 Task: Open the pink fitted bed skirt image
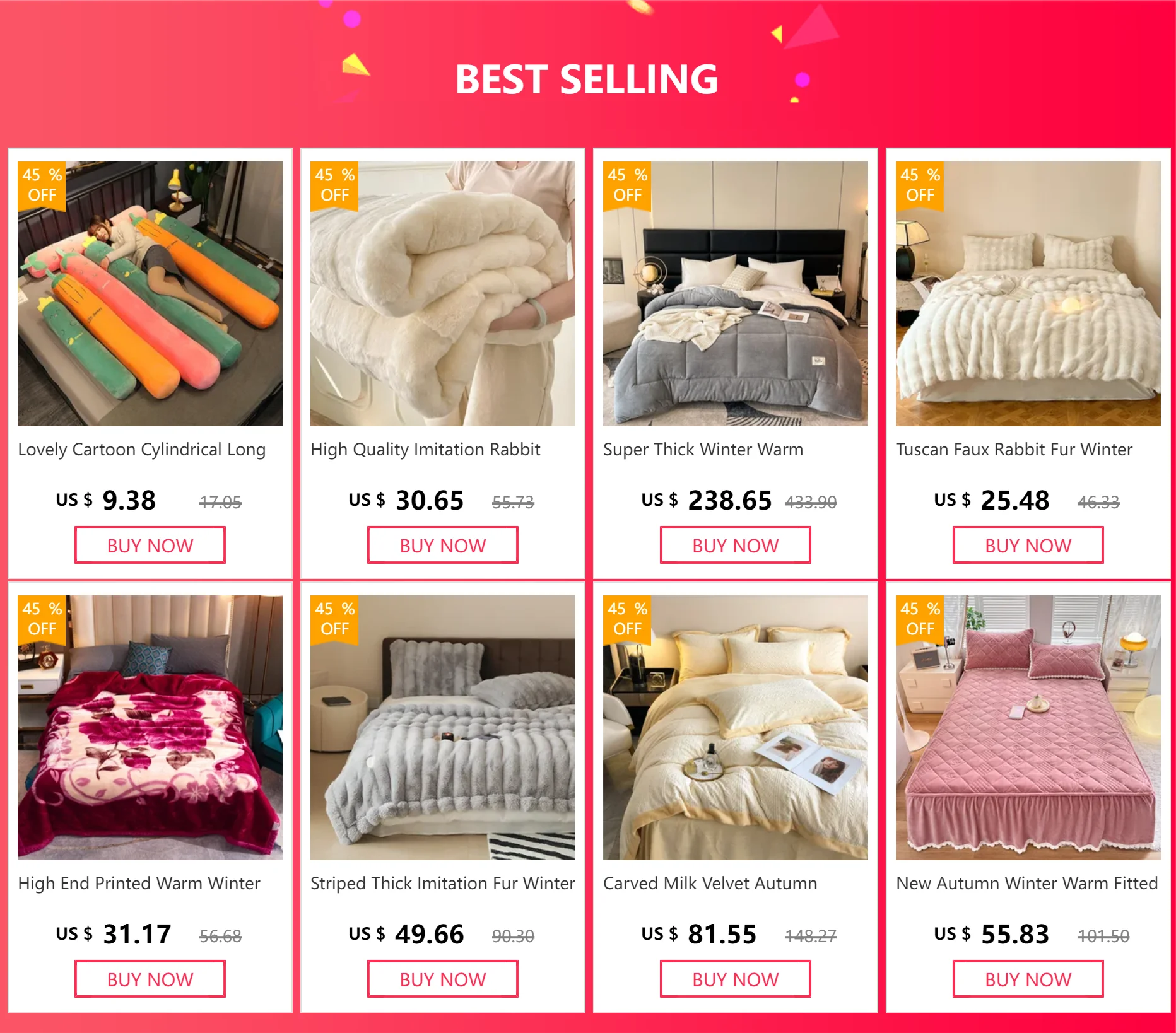1028,728
